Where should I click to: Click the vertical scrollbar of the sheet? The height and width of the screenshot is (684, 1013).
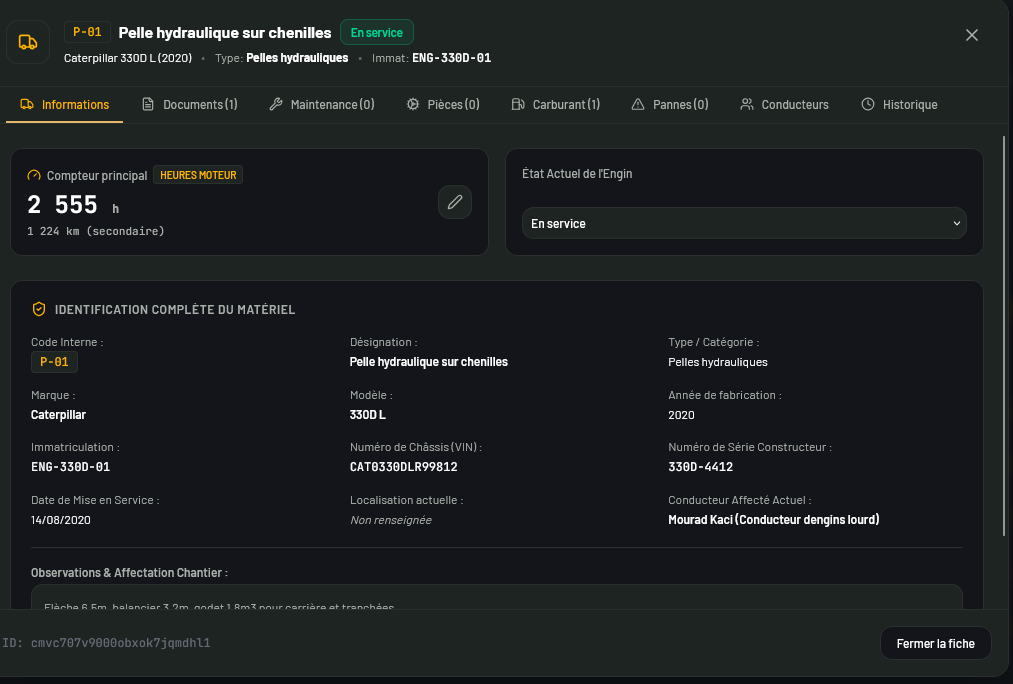click(1003, 335)
